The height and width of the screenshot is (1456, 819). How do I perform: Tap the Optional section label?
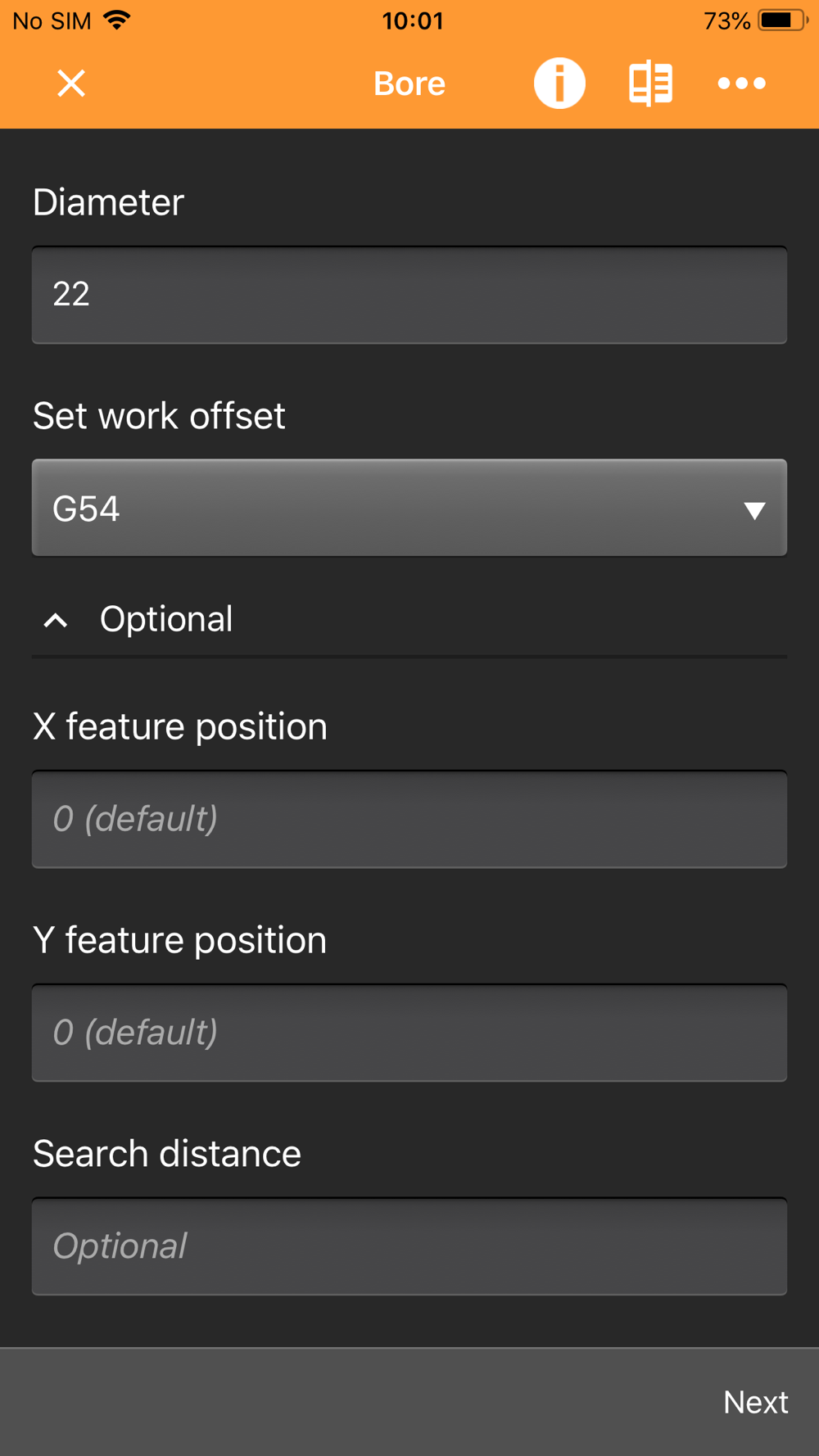coord(166,619)
